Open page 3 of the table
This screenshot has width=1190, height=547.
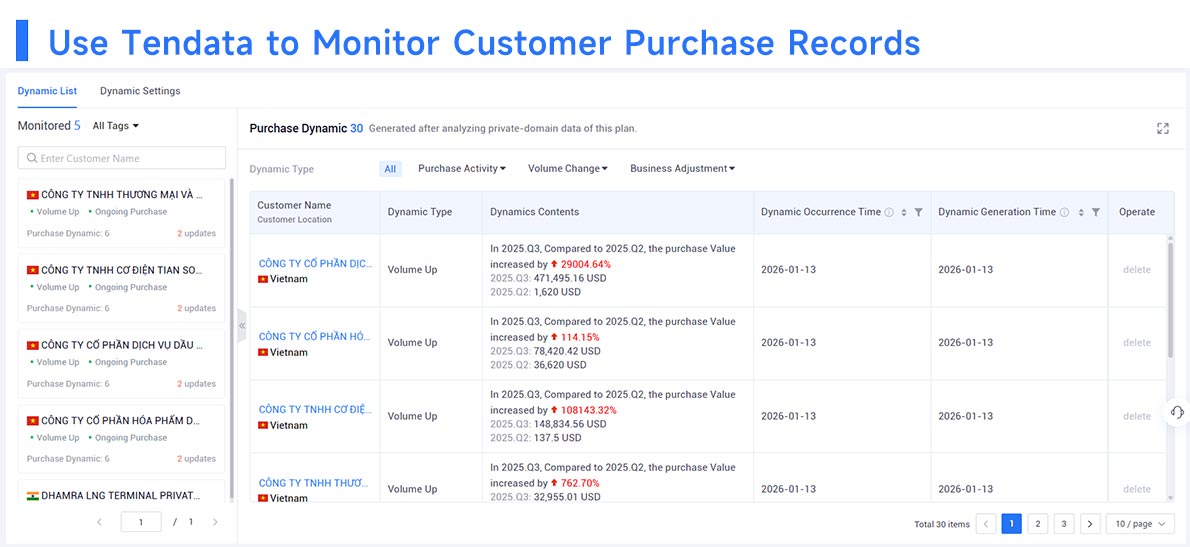pyautogui.click(x=1064, y=523)
